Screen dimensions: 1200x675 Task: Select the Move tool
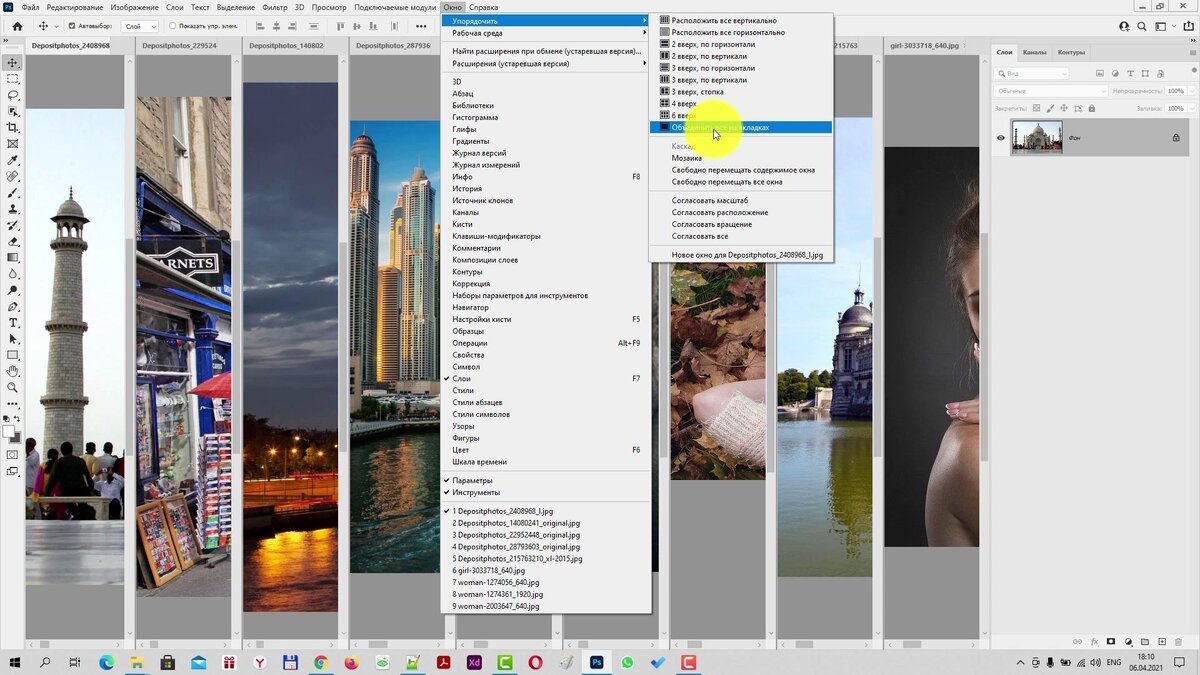point(13,62)
